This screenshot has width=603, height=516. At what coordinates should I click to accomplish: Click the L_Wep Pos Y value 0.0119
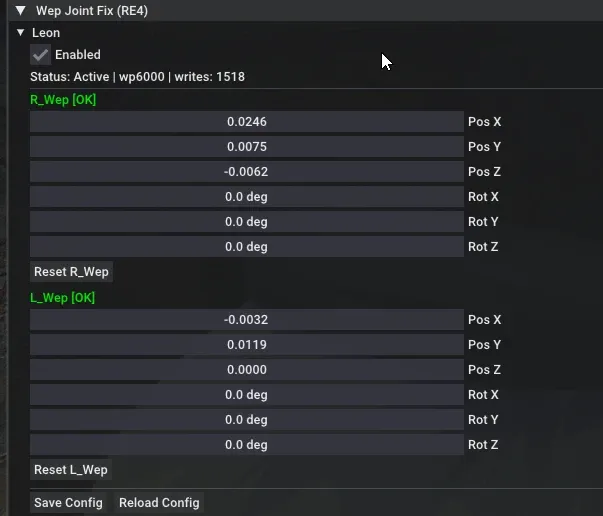coord(247,345)
